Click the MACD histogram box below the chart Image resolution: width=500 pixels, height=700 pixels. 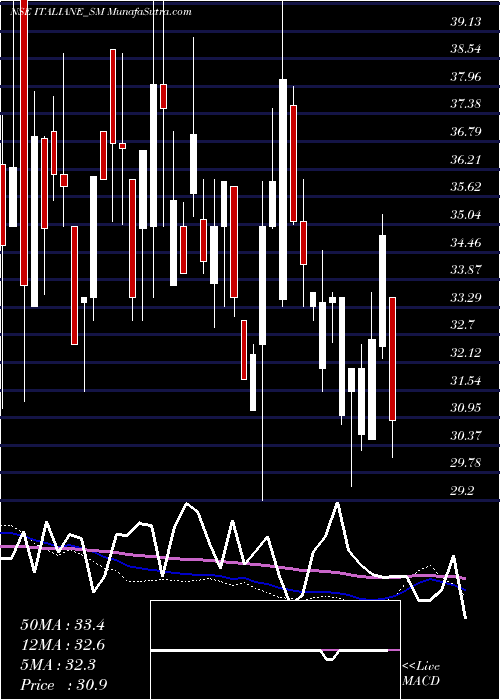pyautogui.click(x=275, y=650)
